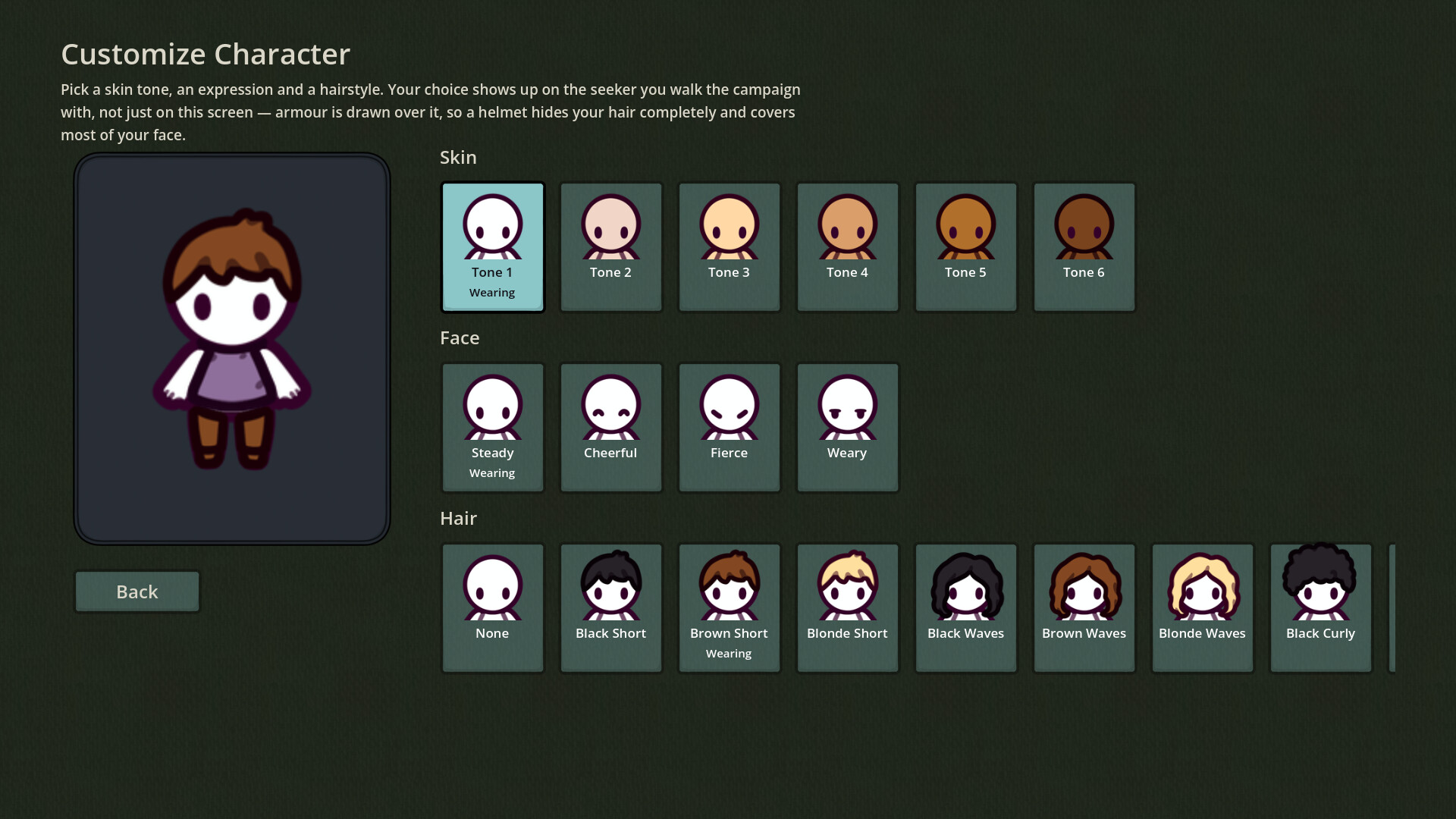Screen dimensions: 1456x819
Task: Choose Blonde Waves hair
Action: tap(1202, 608)
